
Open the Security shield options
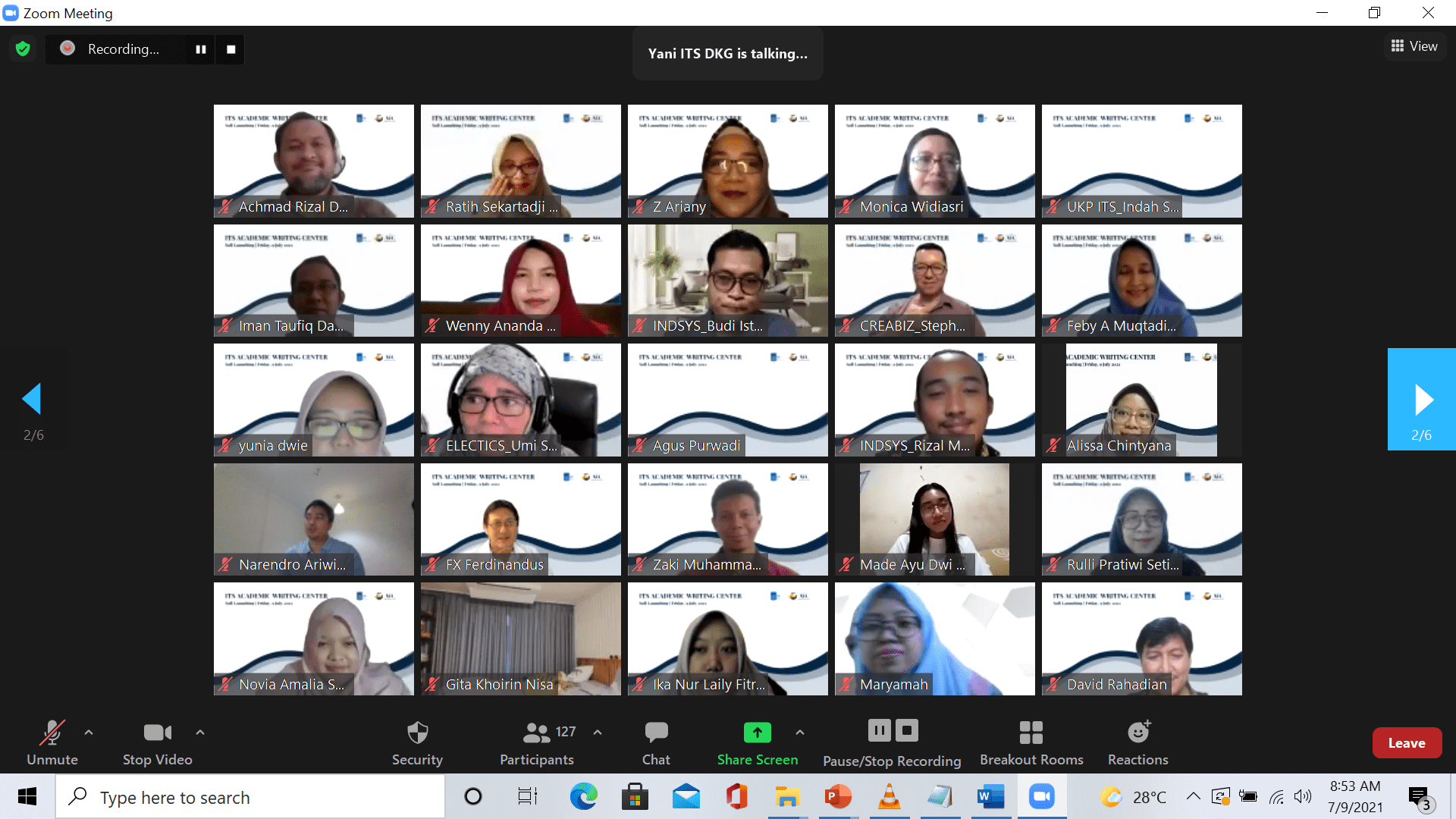(x=417, y=733)
